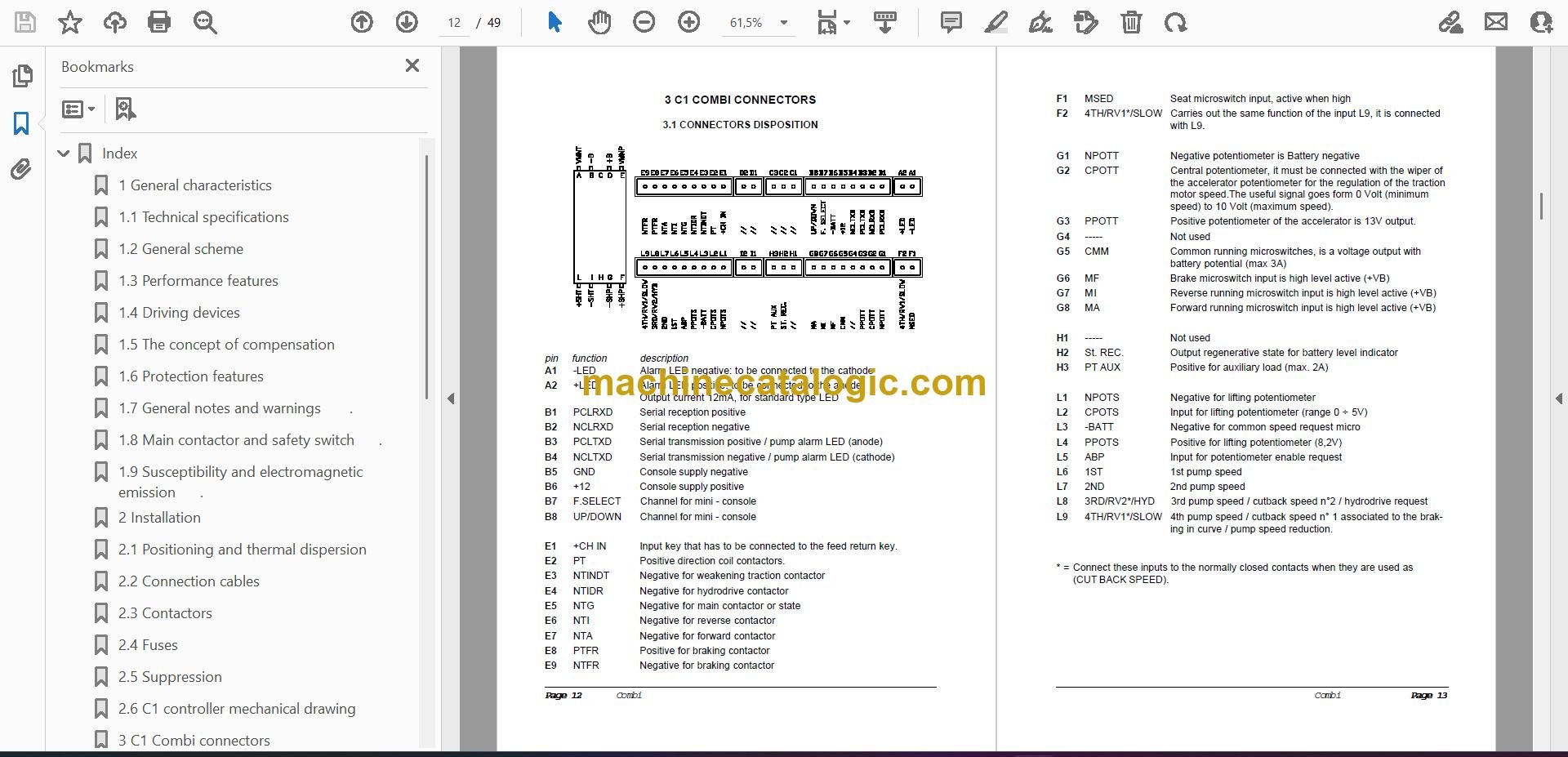Select the stamp tool
The width and height of the screenshot is (1568, 757).
[1086, 22]
